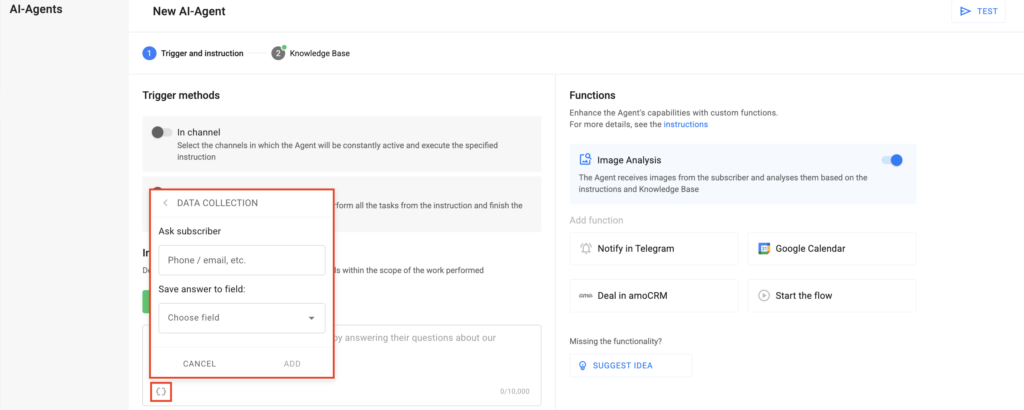
Task: Click the Image Analysis icon
Action: click(585, 160)
